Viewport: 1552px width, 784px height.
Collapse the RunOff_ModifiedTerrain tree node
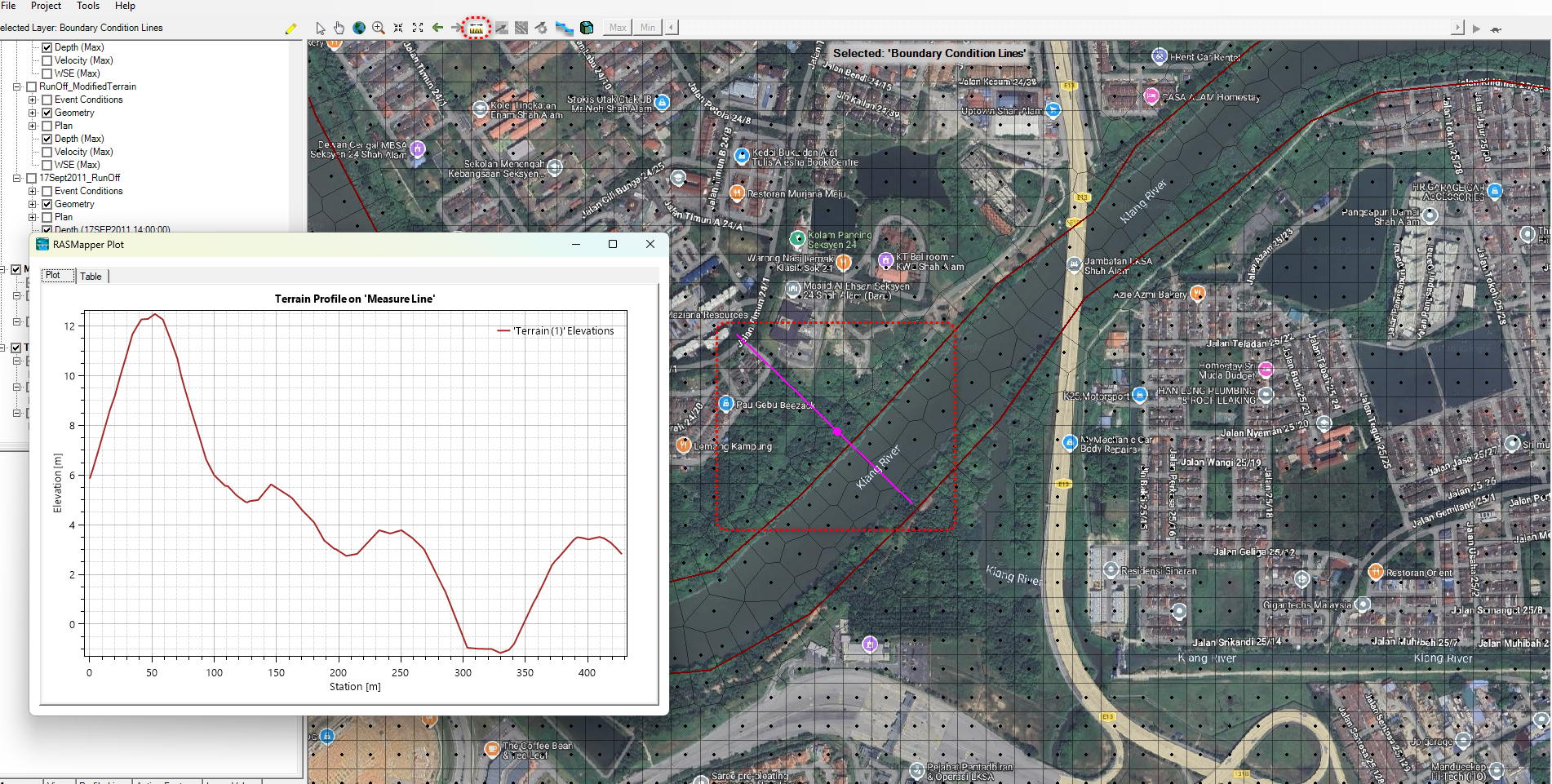coord(17,86)
